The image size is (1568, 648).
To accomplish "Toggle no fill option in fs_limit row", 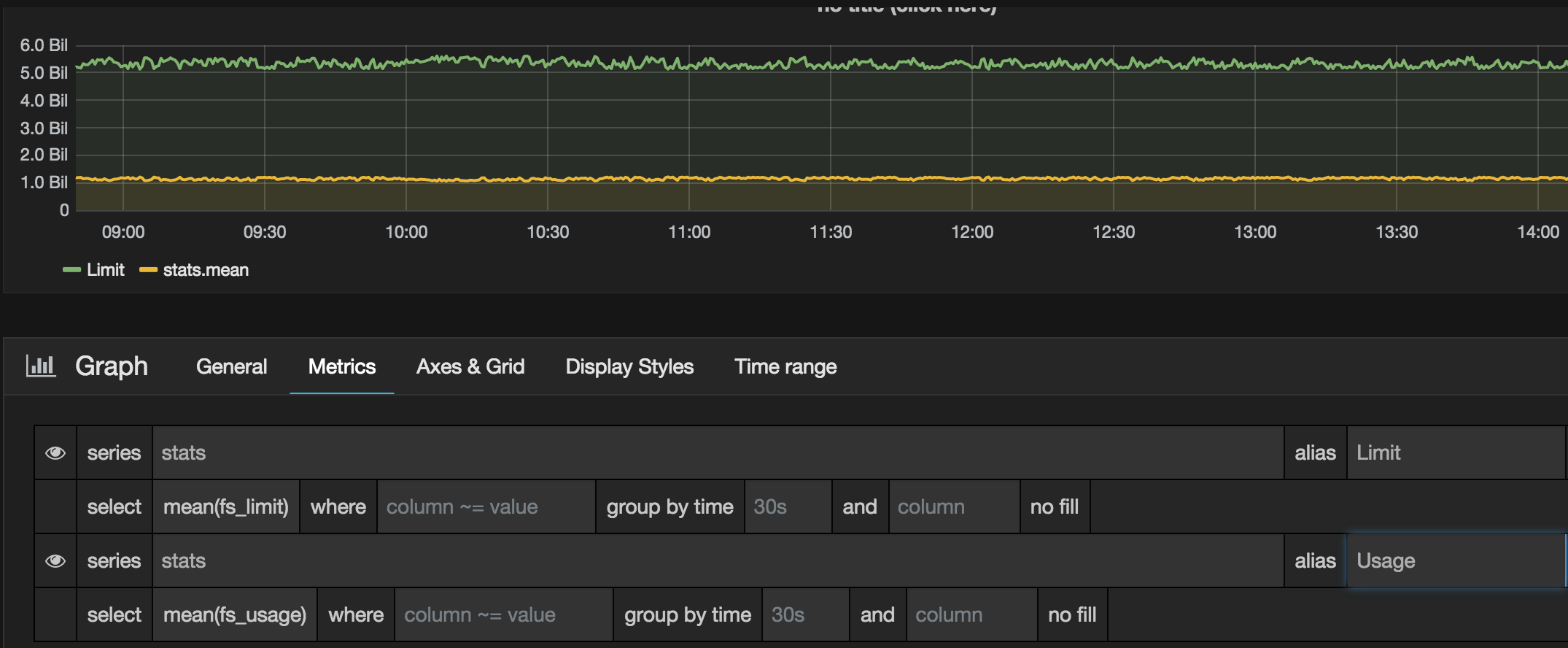I will tap(1055, 507).
